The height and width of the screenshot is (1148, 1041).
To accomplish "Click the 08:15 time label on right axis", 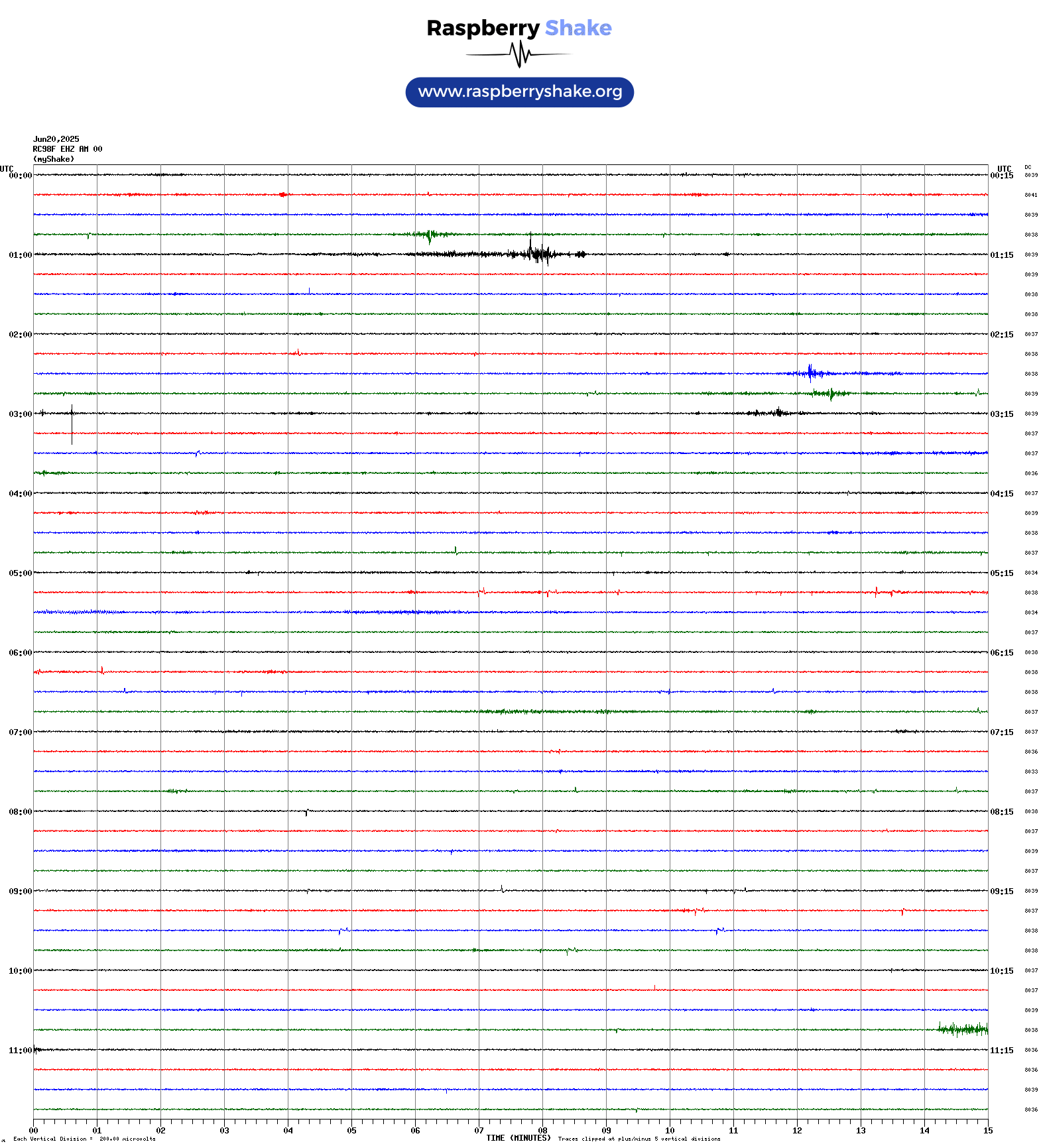I will tap(1002, 812).
